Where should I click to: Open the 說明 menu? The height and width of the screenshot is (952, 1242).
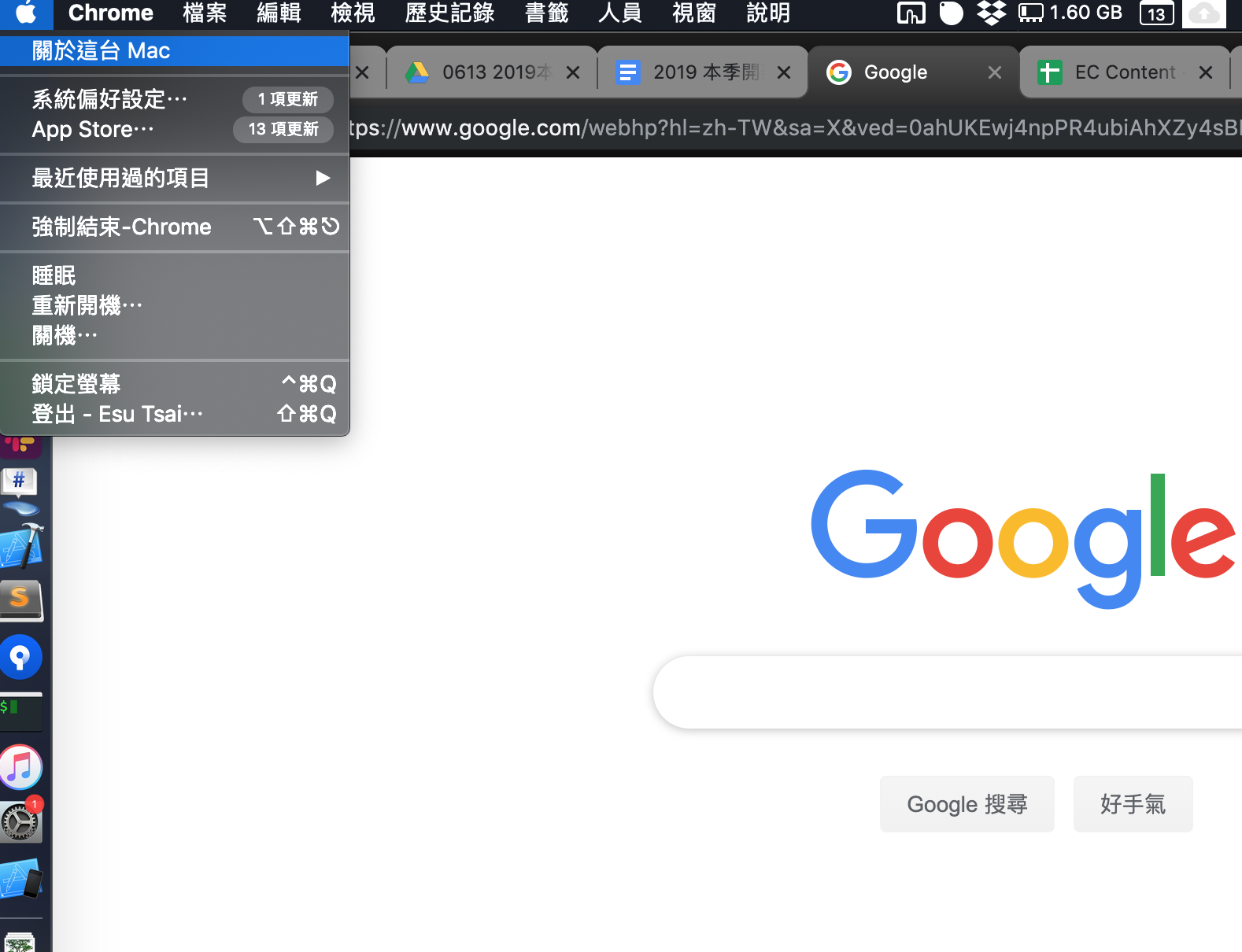(x=768, y=13)
